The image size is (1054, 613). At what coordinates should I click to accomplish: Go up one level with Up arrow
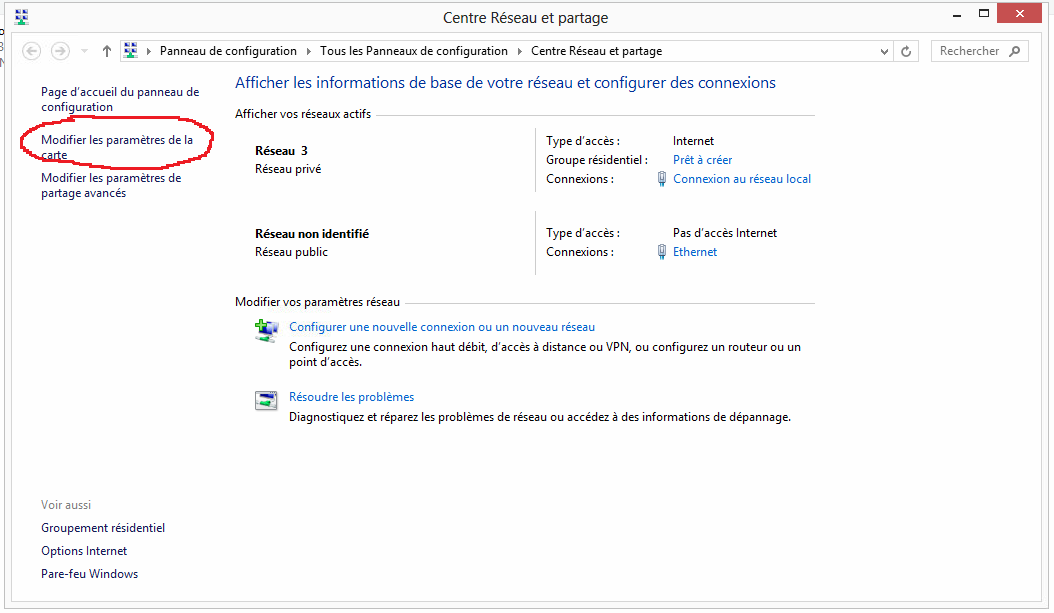point(107,51)
